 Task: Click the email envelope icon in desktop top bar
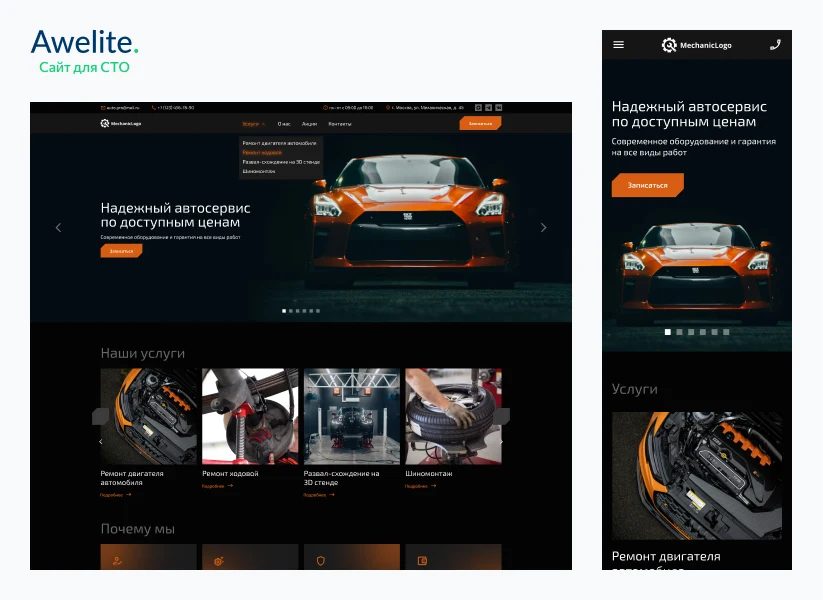(x=103, y=108)
